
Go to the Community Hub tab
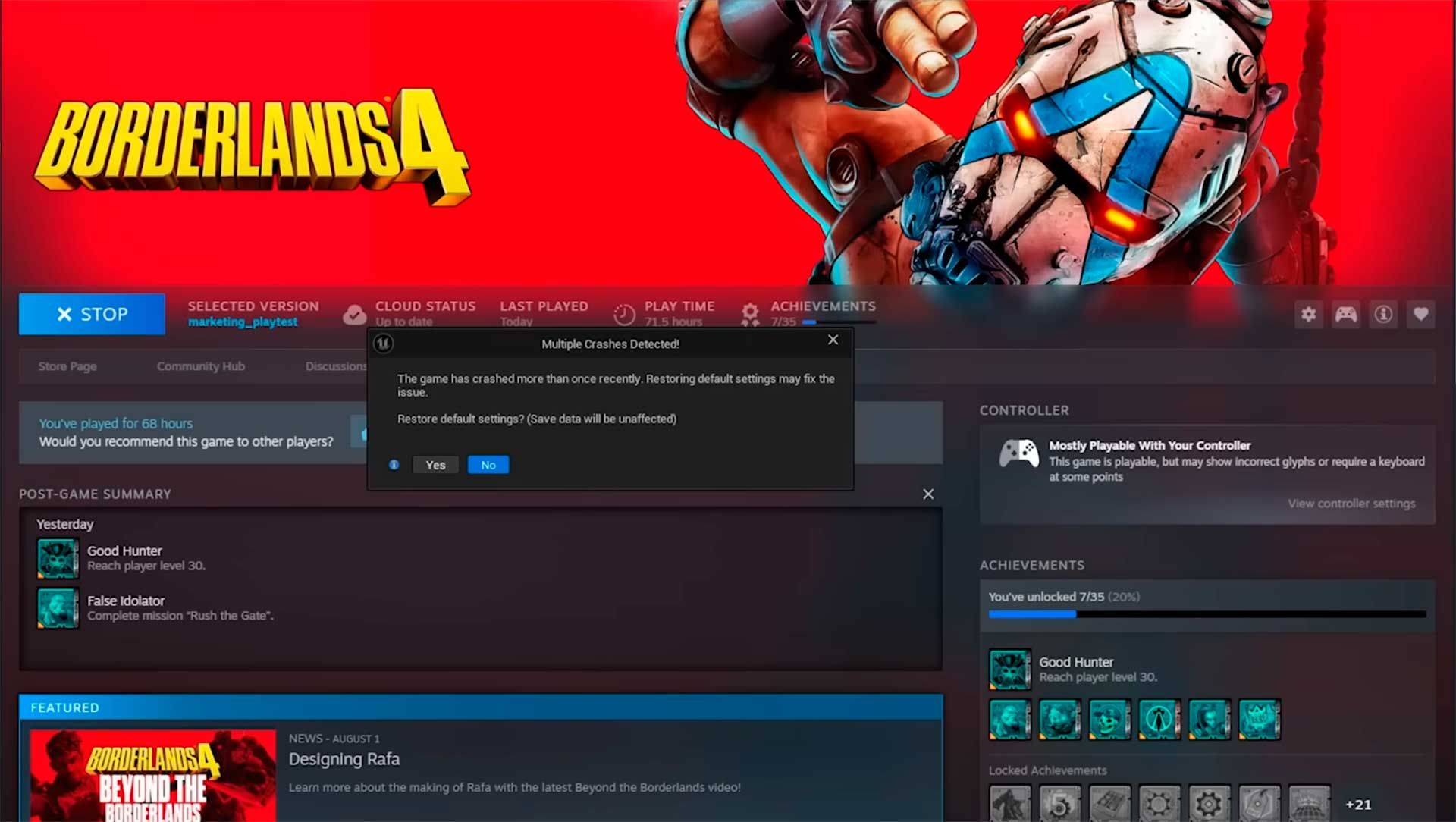click(200, 366)
